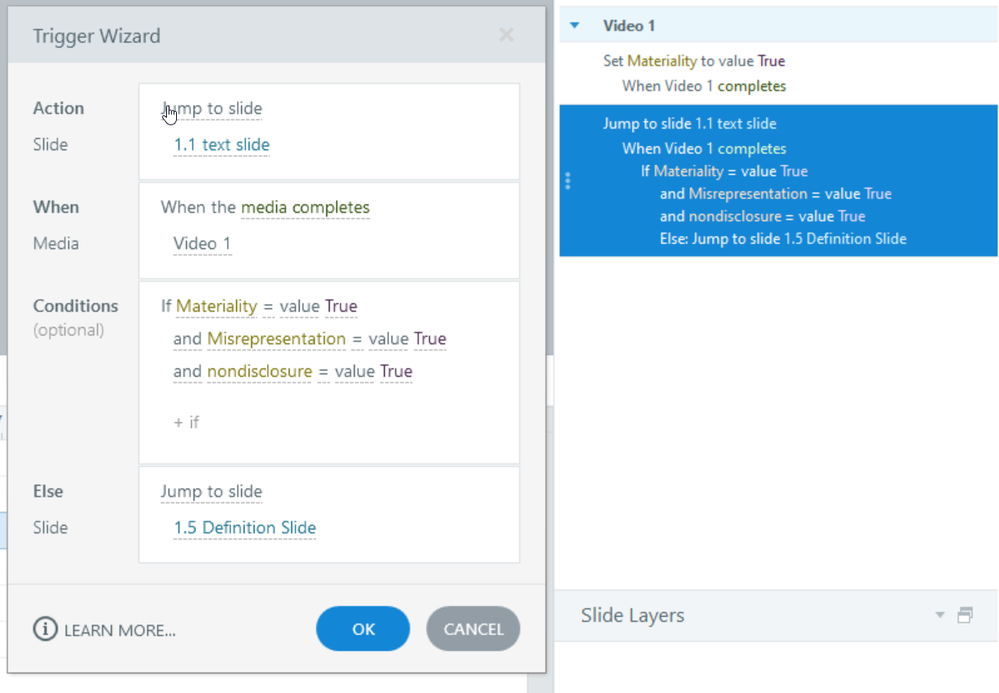Click 'If Materiality = value True' in triggers panel
This screenshot has width=999, height=693.
click(x=724, y=171)
